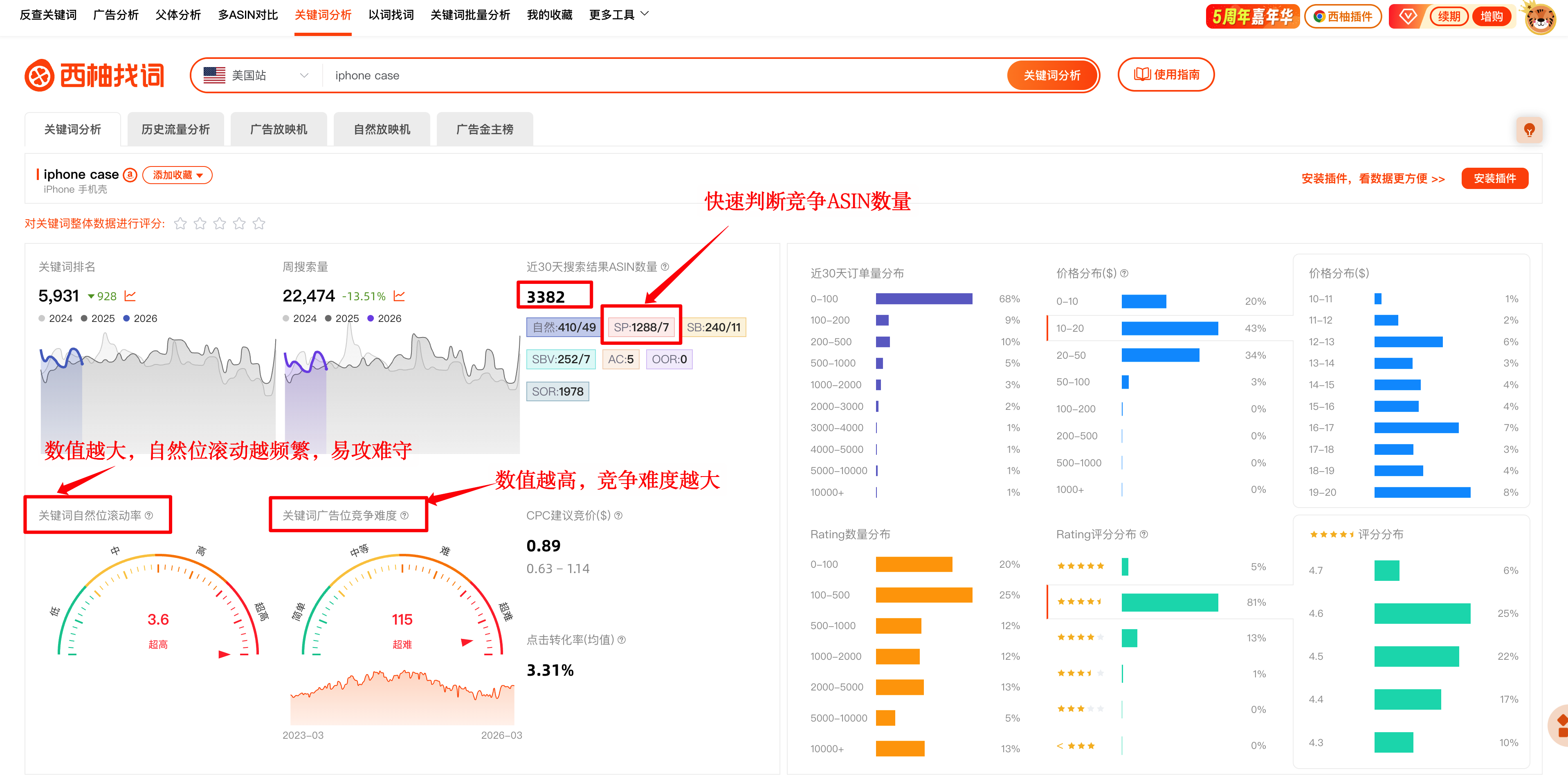Select the SP:1288/7 filter tag
This screenshot has width=1568, height=778.
(641, 327)
